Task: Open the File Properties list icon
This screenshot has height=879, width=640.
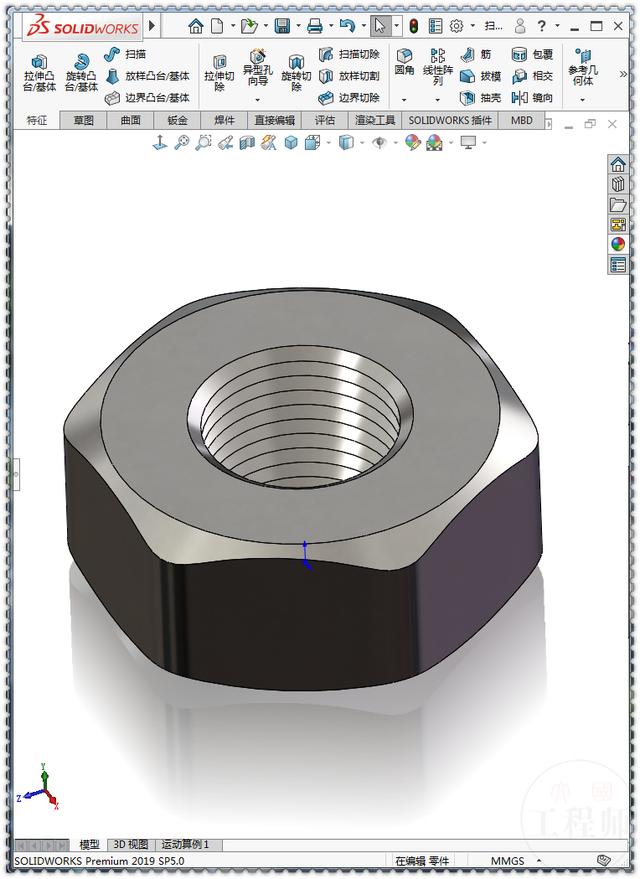Action: click(435, 26)
